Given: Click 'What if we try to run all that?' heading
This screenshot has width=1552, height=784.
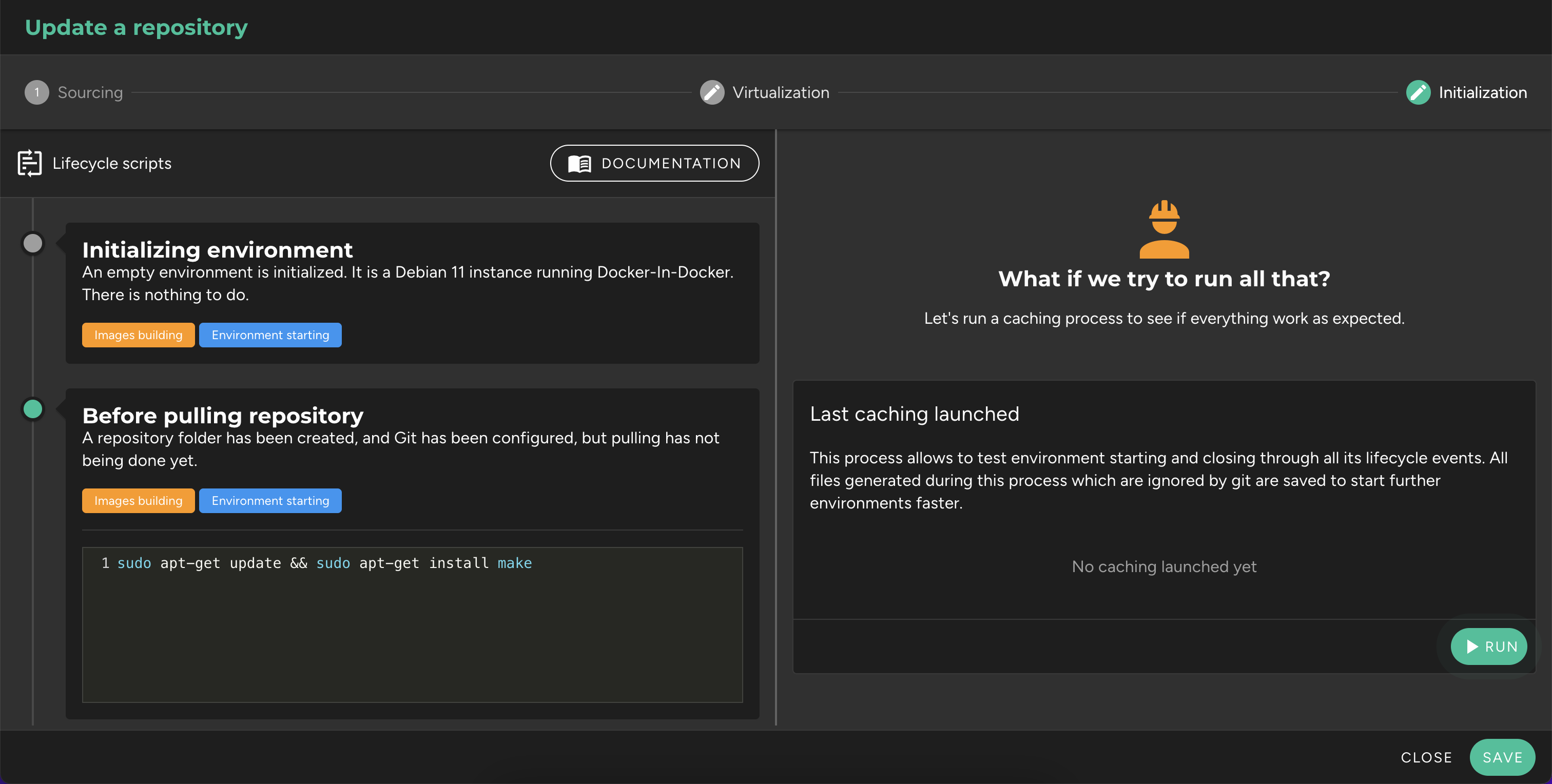Looking at the screenshot, I should [1164, 279].
